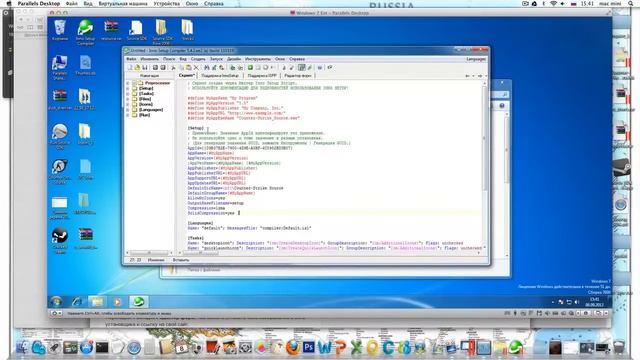Open Excel from the Mac dock
This screenshot has width=640, height=360.
coord(356,347)
